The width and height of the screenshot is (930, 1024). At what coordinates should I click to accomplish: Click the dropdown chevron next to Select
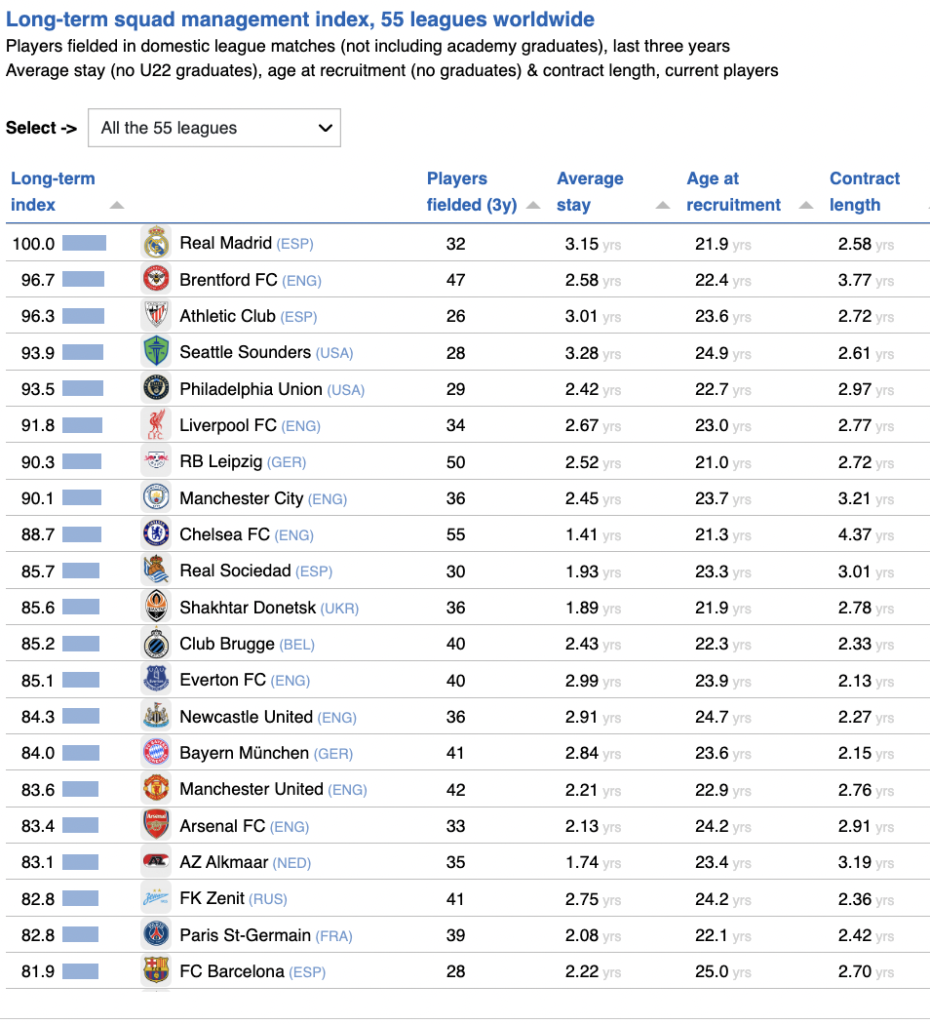click(x=323, y=128)
